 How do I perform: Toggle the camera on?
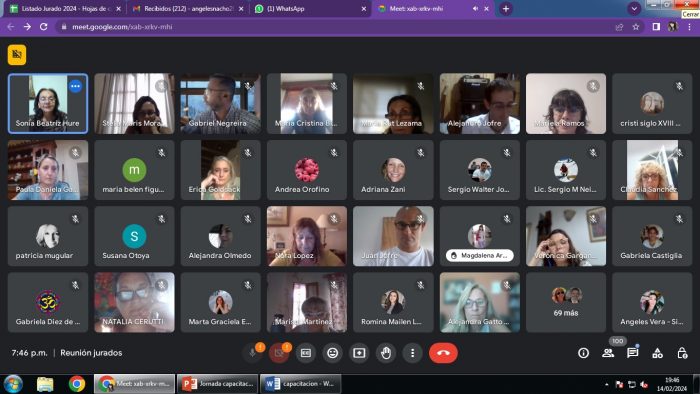(279, 353)
